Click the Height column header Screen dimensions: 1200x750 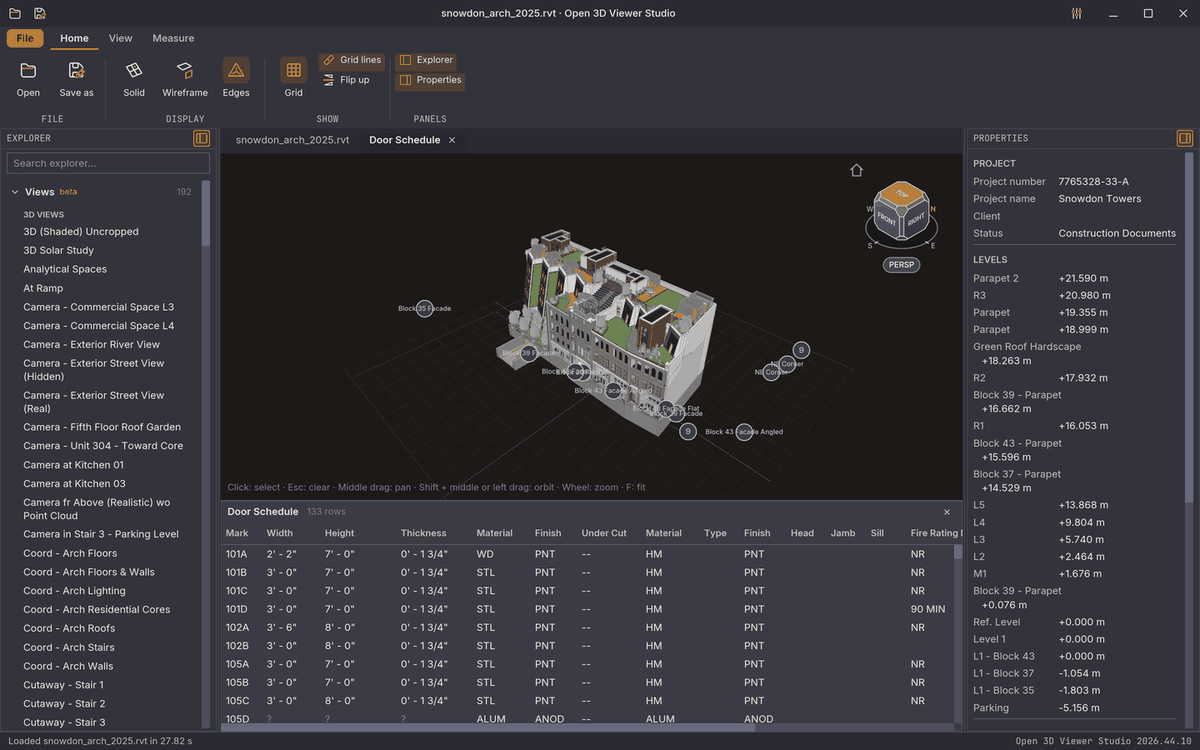pos(340,533)
